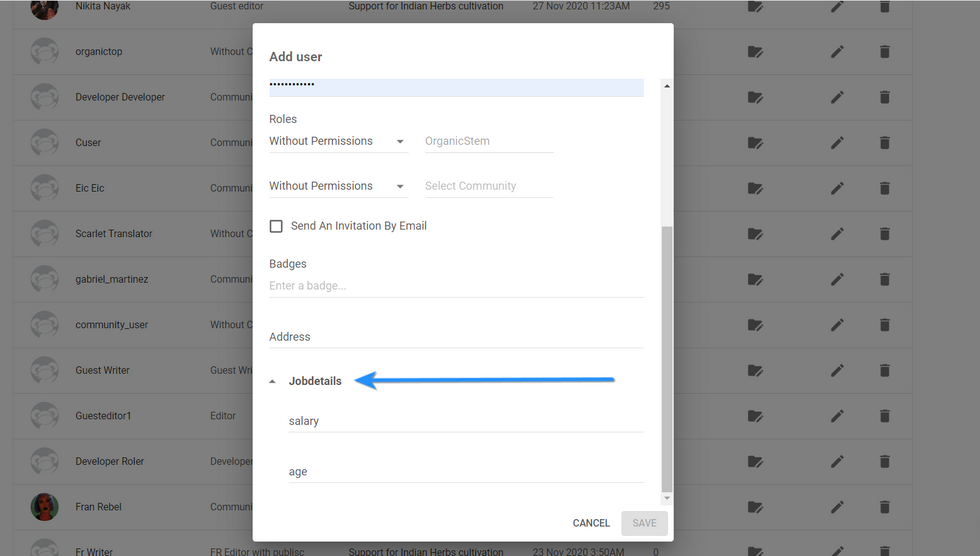Check Send An Invitation By Email box
This screenshot has height=556, width=980.
pyautogui.click(x=276, y=226)
